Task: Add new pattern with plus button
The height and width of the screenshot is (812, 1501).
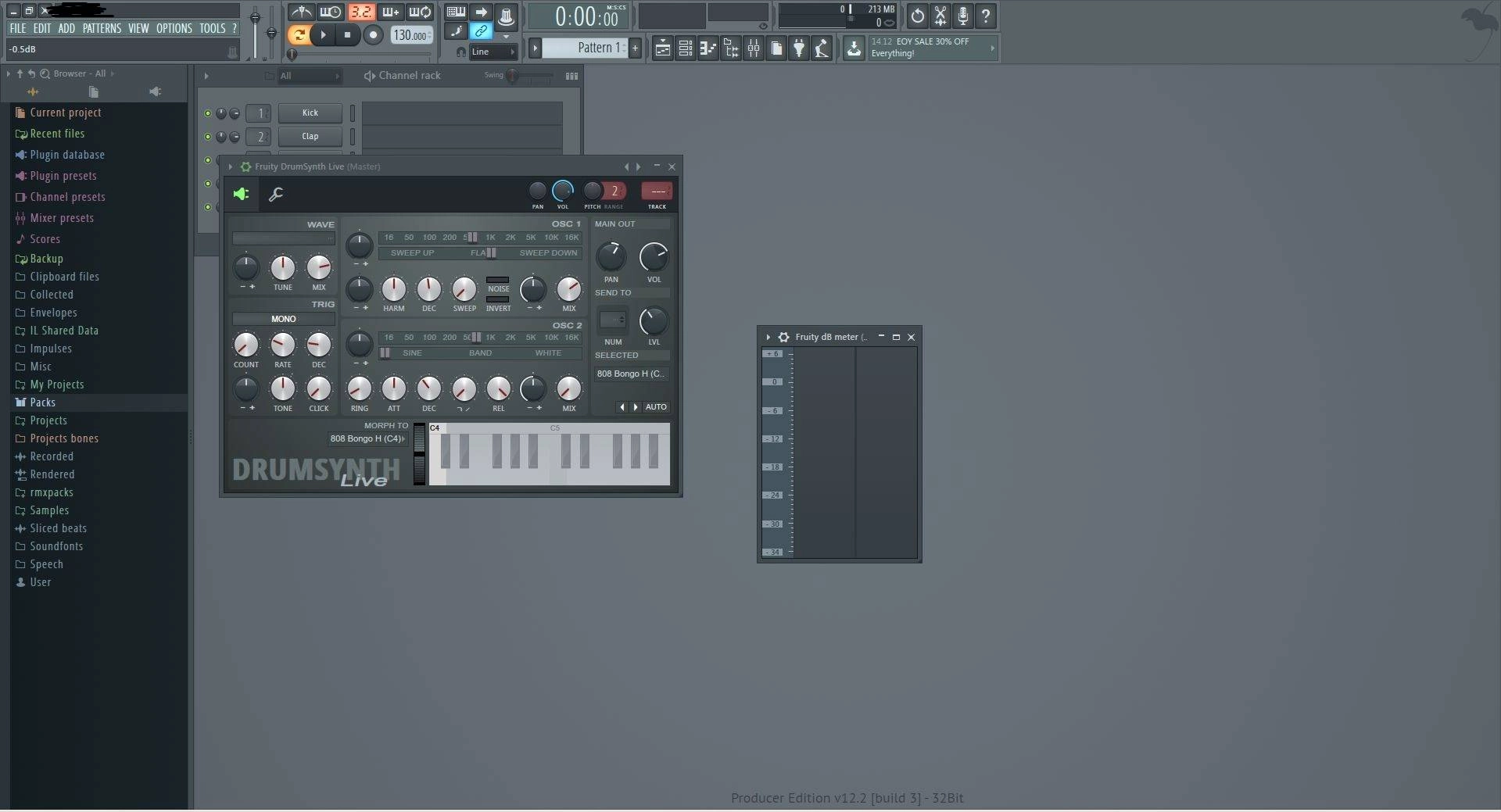Action: pos(635,48)
